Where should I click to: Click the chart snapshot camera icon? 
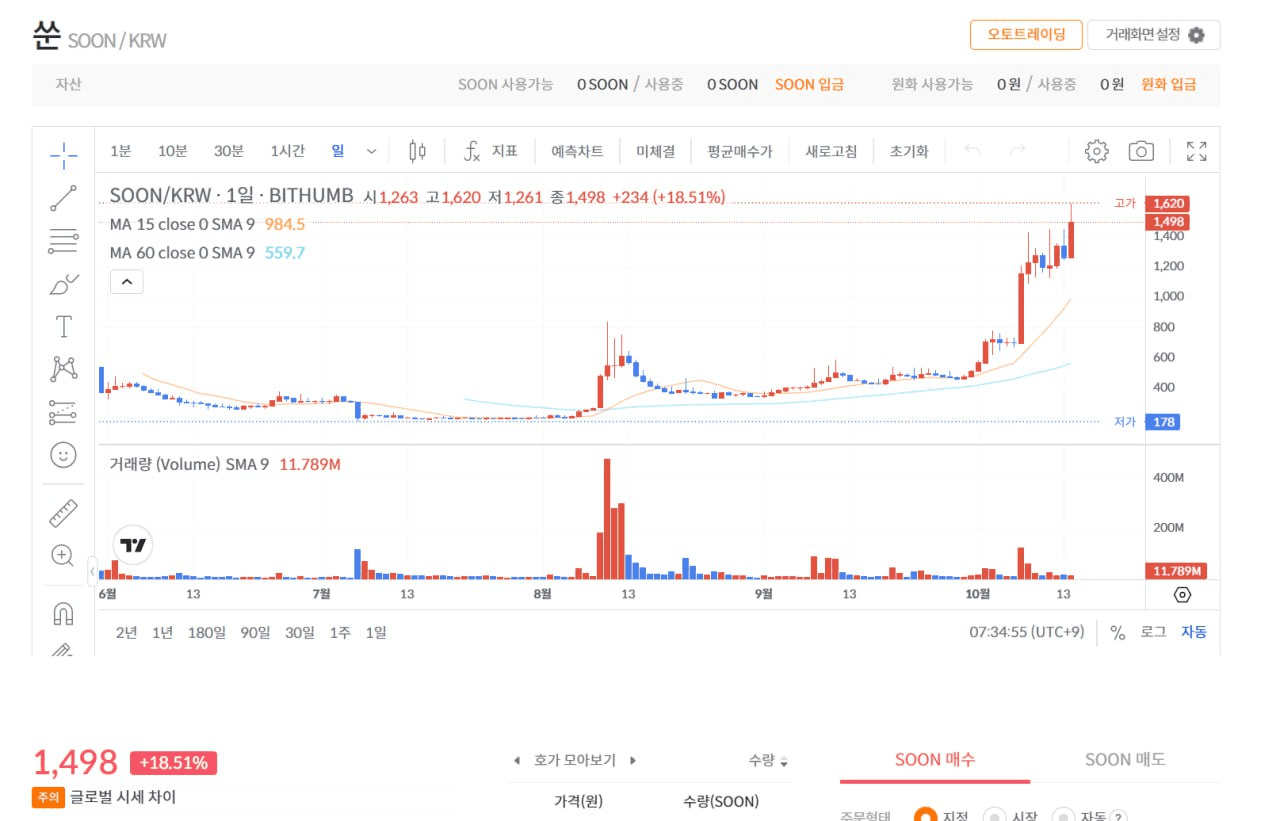tap(1141, 151)
